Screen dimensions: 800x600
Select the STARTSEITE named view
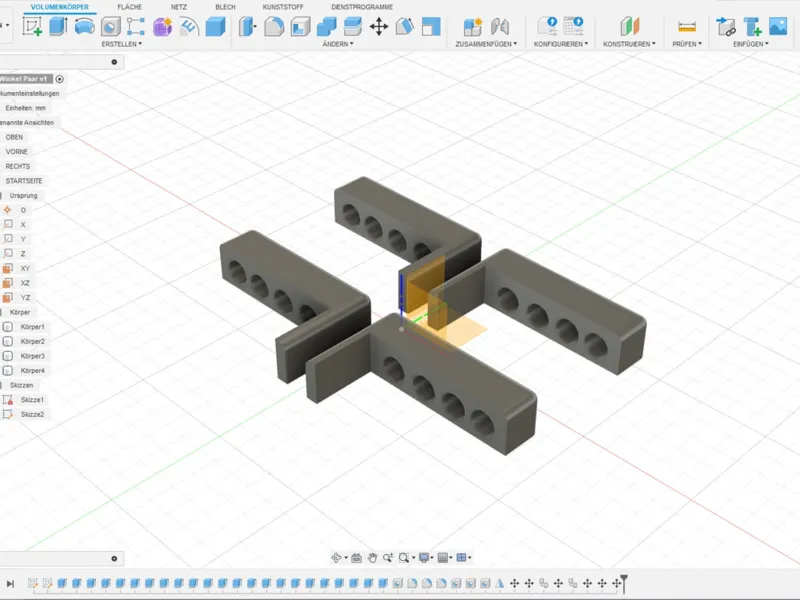coord(24,181)
